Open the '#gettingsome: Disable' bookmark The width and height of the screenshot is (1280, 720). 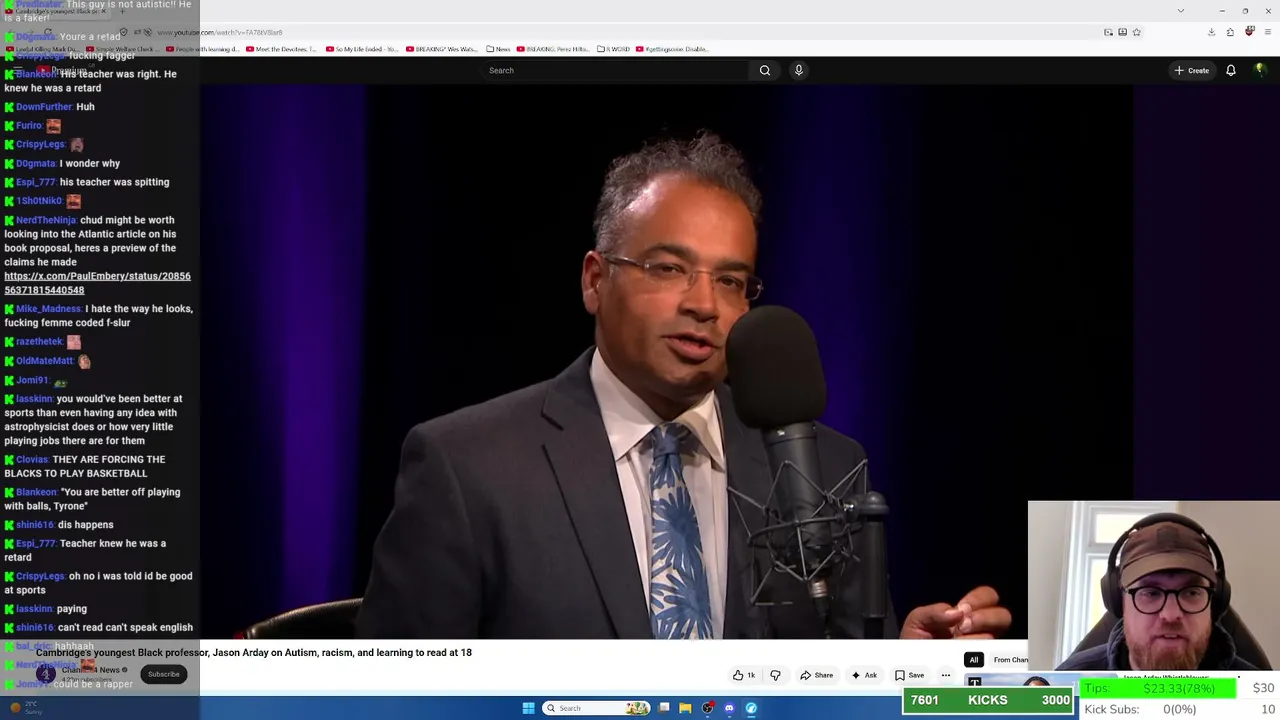point(672,49)
